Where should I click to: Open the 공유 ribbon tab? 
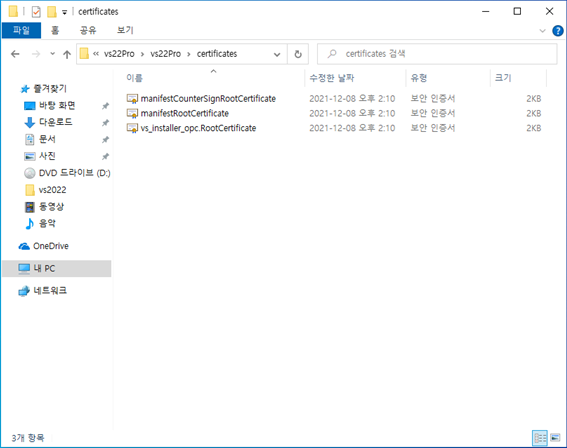tap(88, 30)
